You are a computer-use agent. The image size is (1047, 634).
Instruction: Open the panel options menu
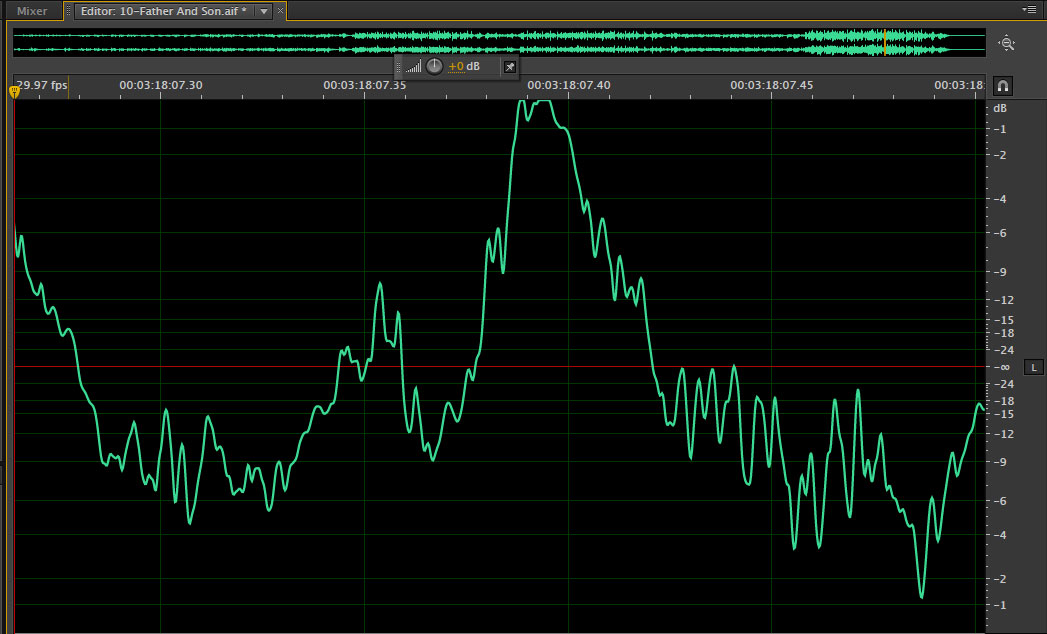pos(1029,9)
